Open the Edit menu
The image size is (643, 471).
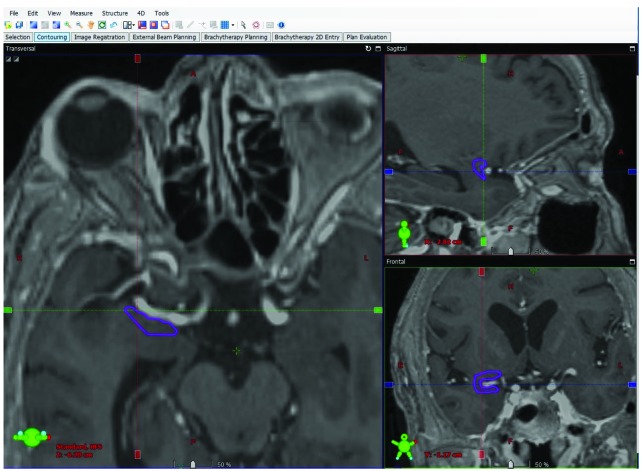[32, 13]
